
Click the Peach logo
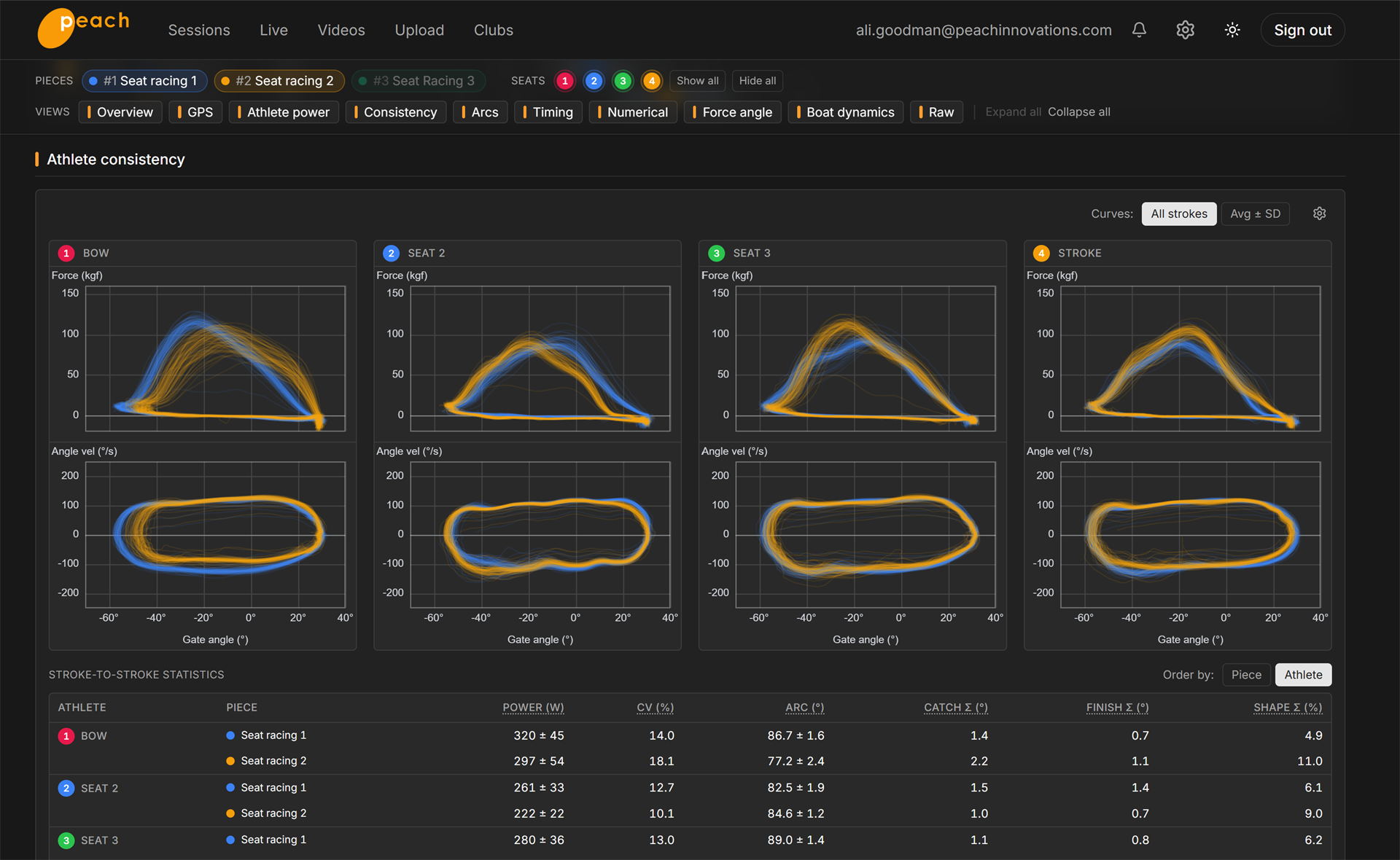(83, 28)
